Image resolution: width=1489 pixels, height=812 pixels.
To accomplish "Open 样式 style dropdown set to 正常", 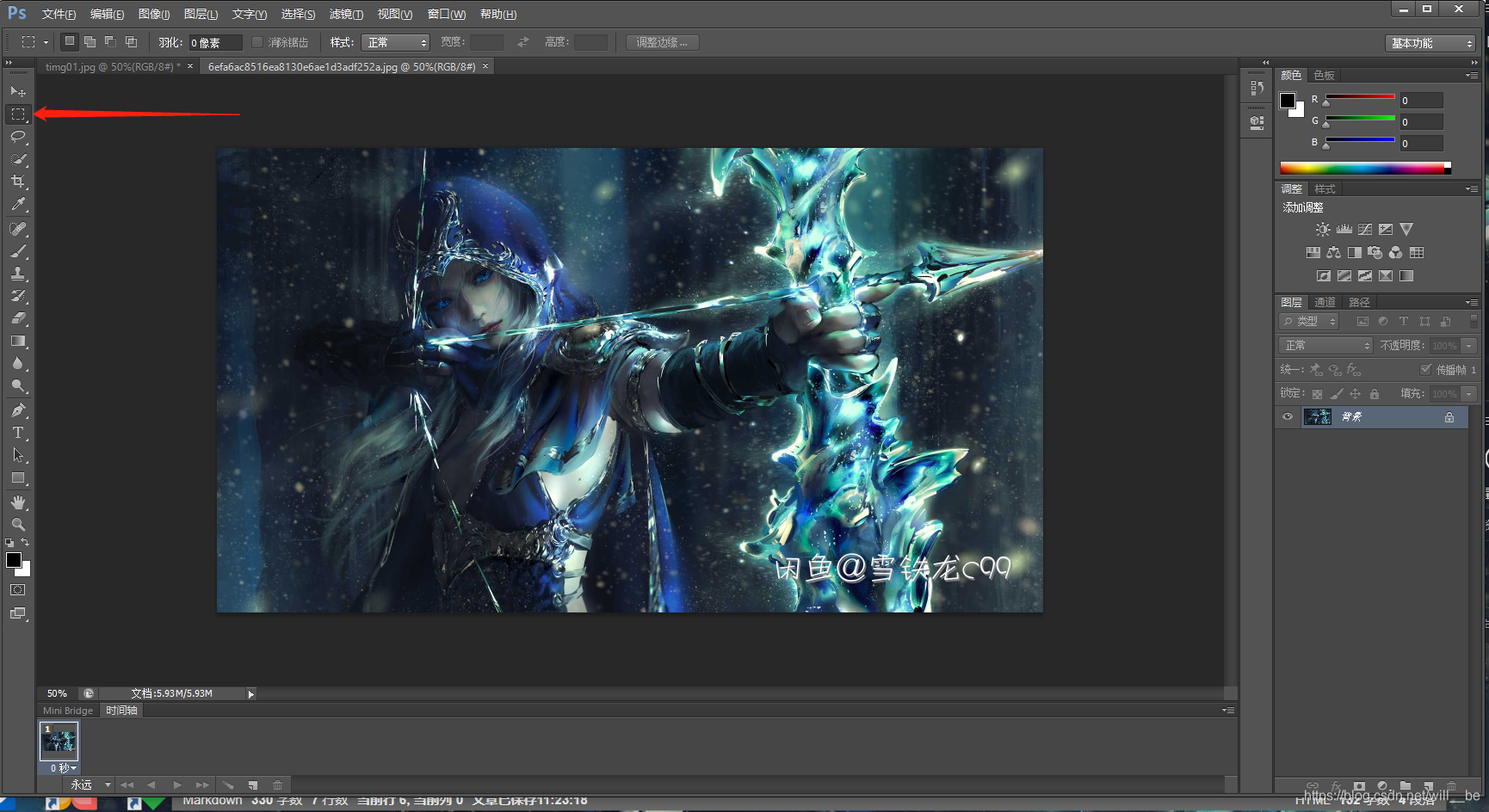I will [395, 42].
